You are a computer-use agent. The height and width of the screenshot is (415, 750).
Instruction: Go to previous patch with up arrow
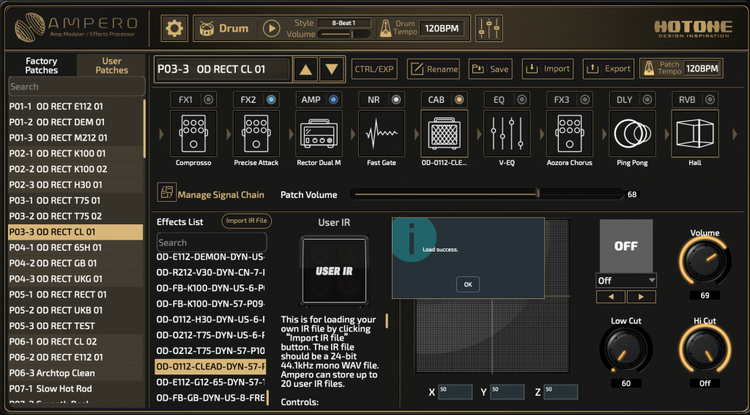306,70
